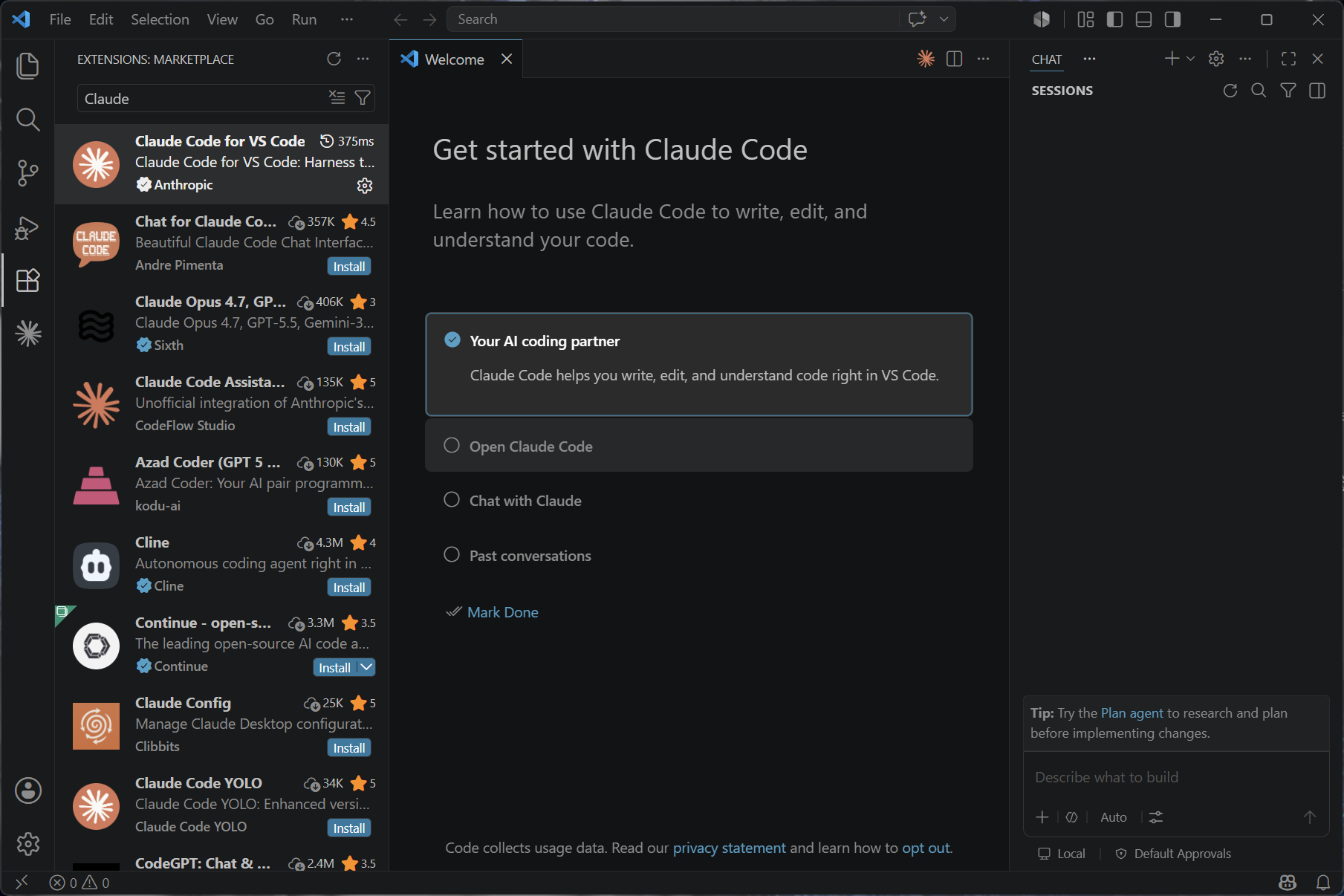Viewport: 1344px width, 896px height.
Task: Toggle the Sessions side-by-side layout
Action: tap(1317, 91)
